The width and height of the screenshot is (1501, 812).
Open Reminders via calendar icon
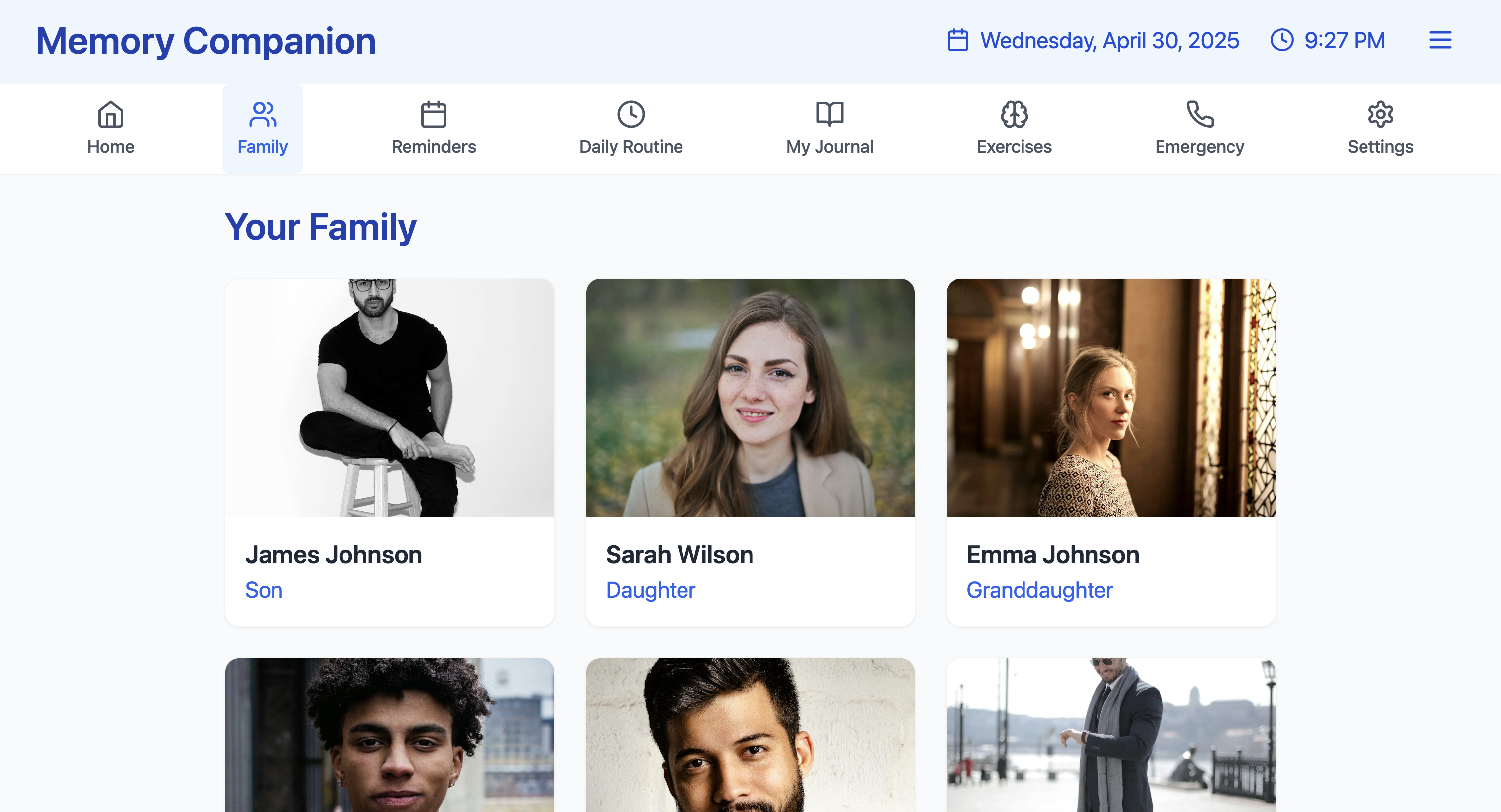(433, 114)
